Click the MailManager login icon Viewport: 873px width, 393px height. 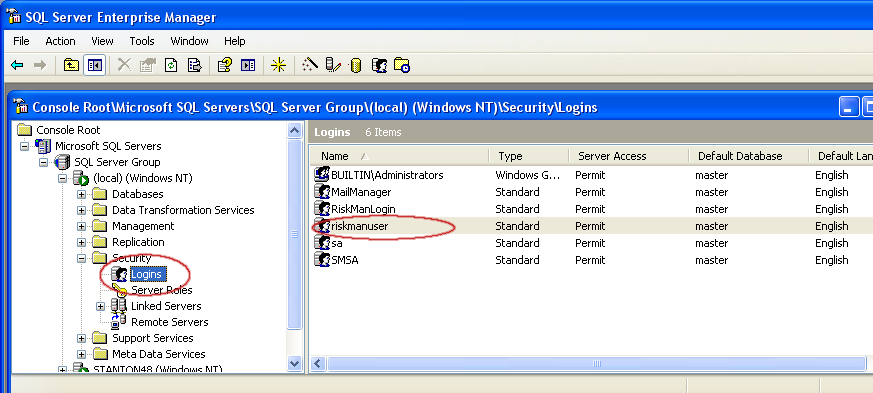click(x=322, y=191)
